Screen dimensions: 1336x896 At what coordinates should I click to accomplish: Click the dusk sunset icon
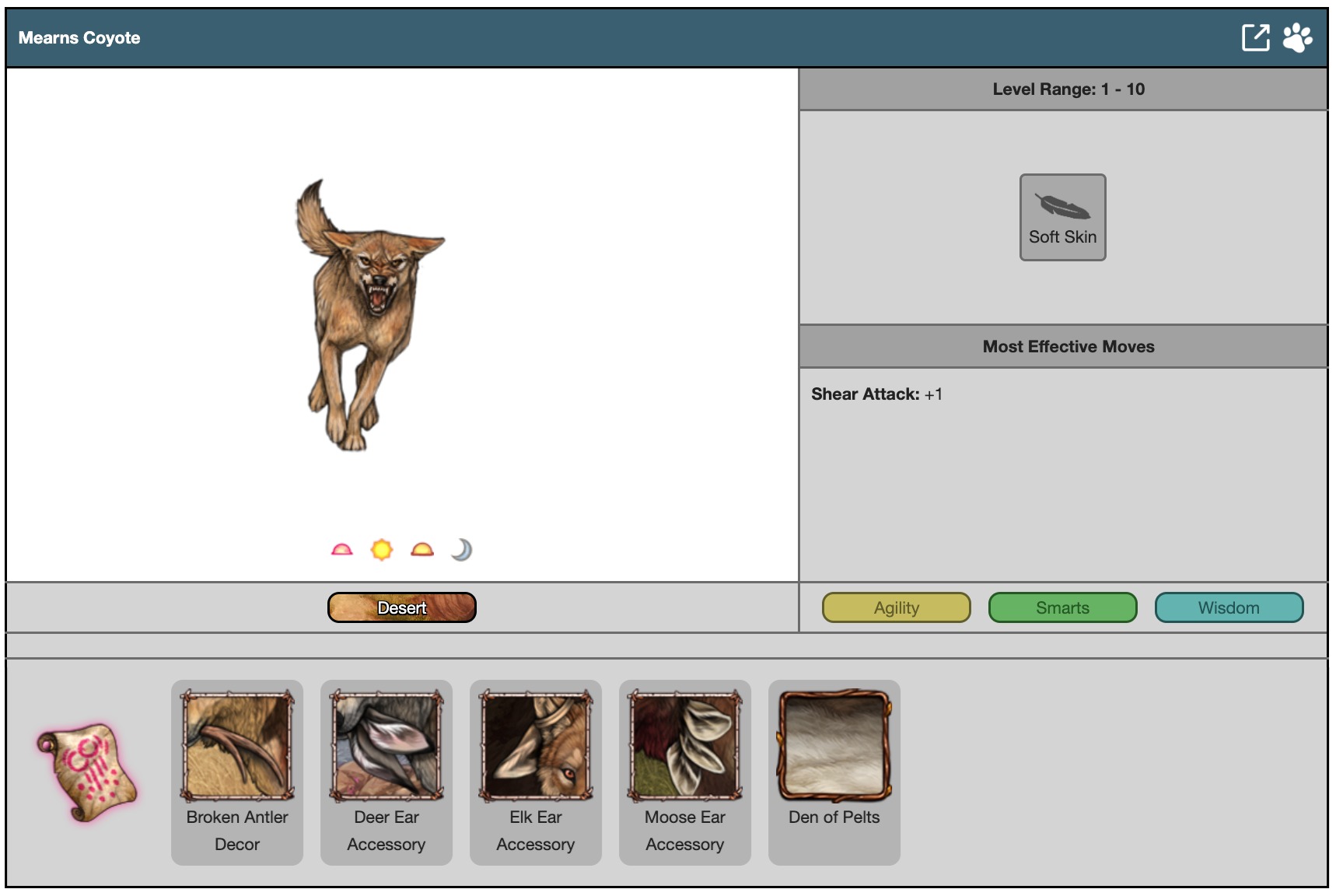[x=422, y=550]
